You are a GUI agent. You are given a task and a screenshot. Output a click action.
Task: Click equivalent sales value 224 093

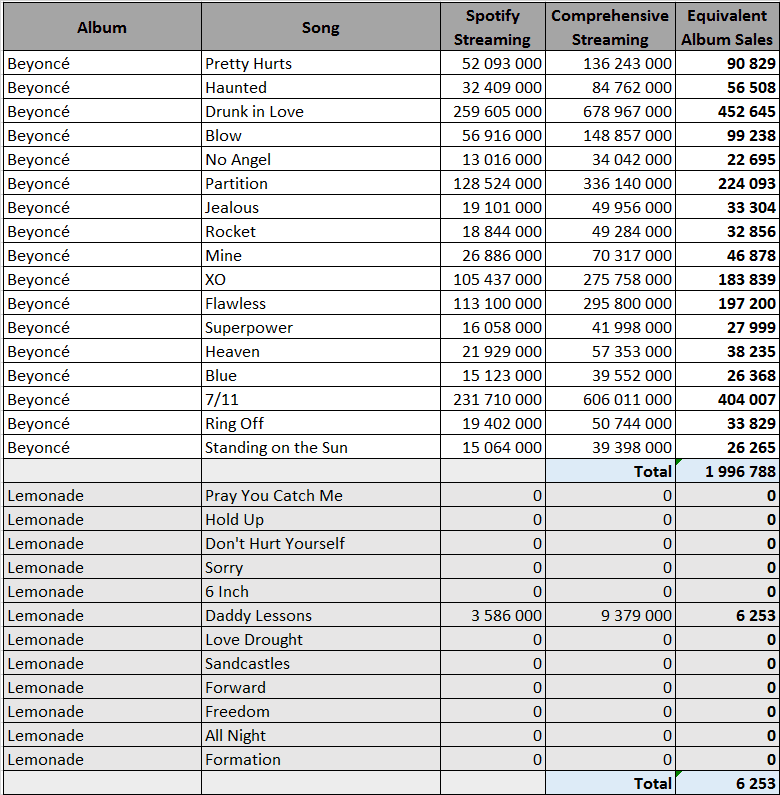[727, 183]
